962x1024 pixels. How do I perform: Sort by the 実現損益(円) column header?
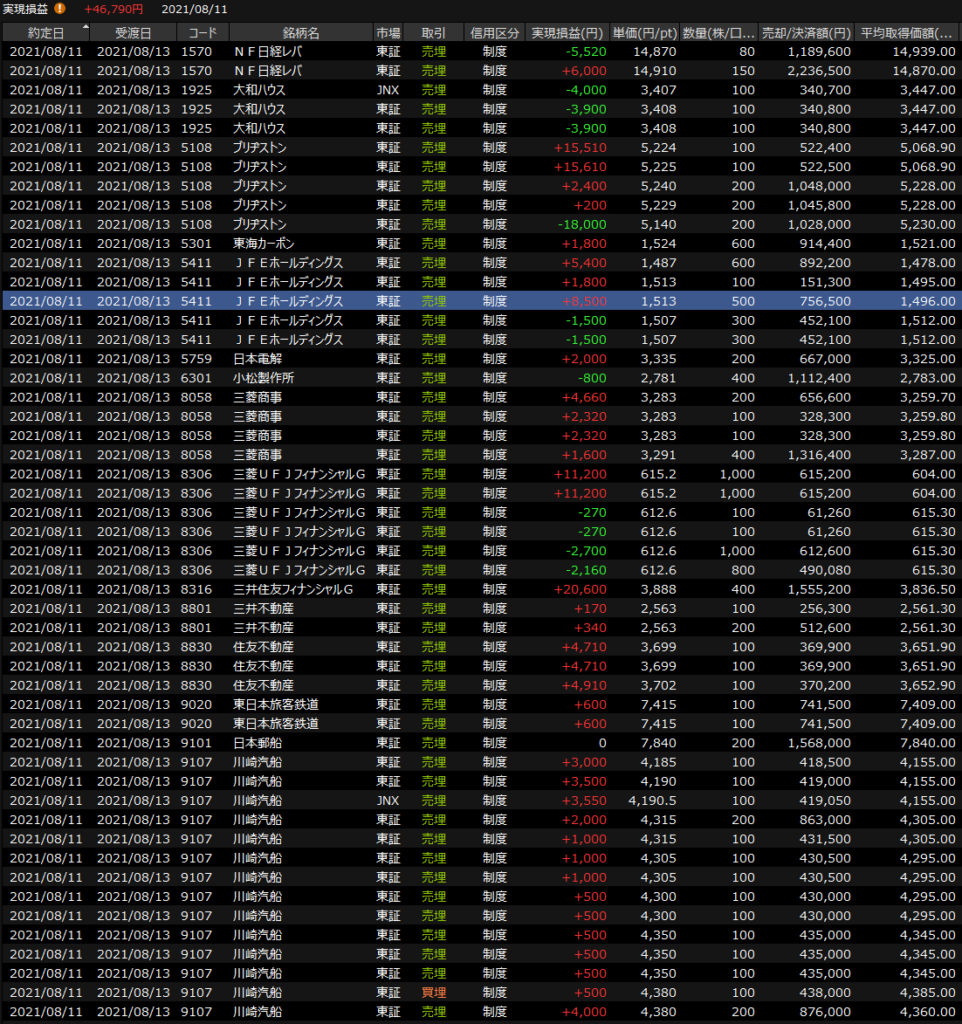pyautogui.click(x=568, y=32)
